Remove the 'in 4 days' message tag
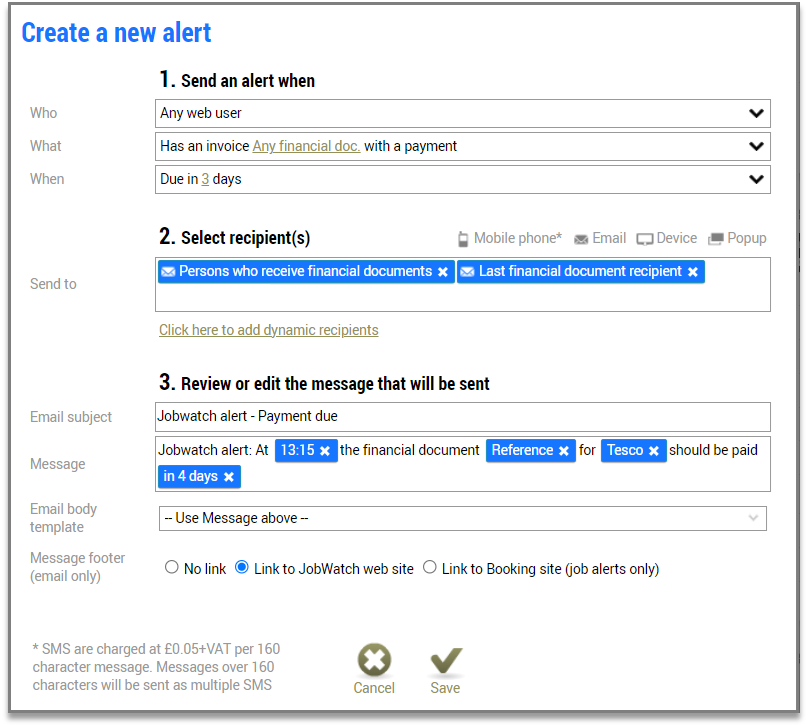This screenshot has height=727, width=808. click(229, 477)
